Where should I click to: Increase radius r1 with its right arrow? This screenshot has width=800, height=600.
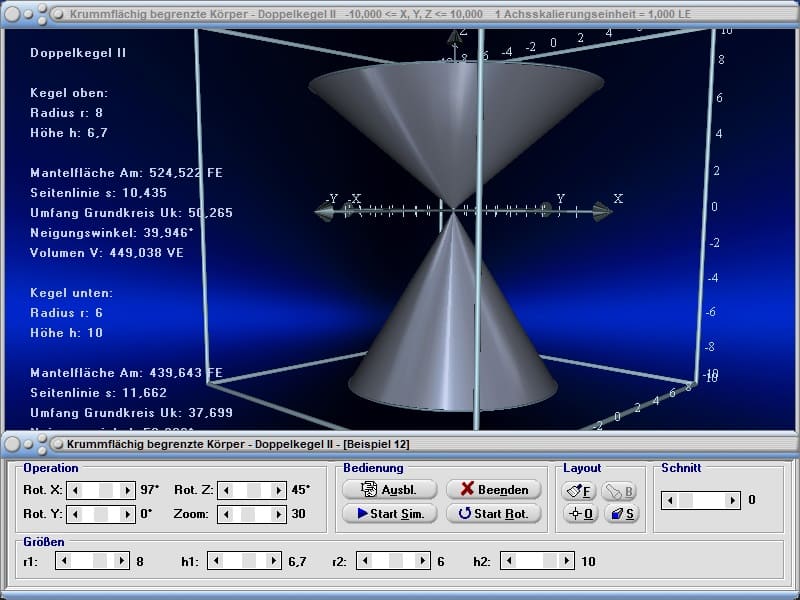point(121,561)
